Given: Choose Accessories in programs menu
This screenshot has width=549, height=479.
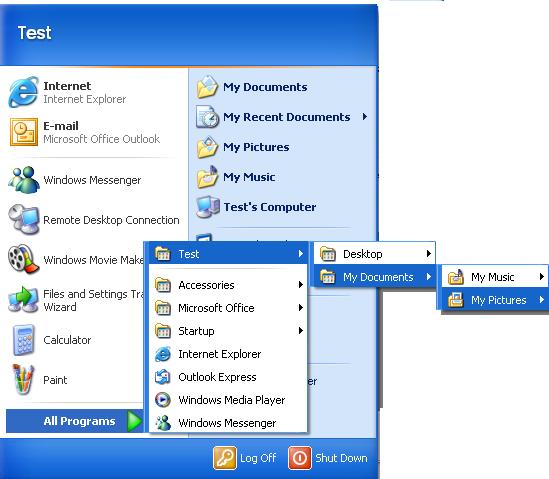Looking at the screenshot, I should 228,285.
